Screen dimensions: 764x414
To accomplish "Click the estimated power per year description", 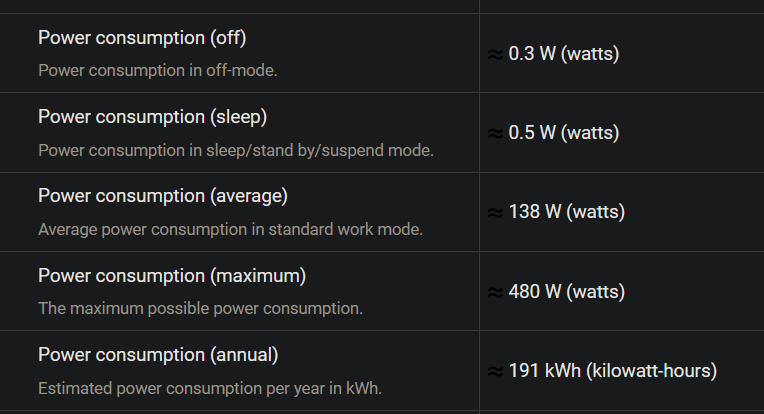I will tap(210, 389).
